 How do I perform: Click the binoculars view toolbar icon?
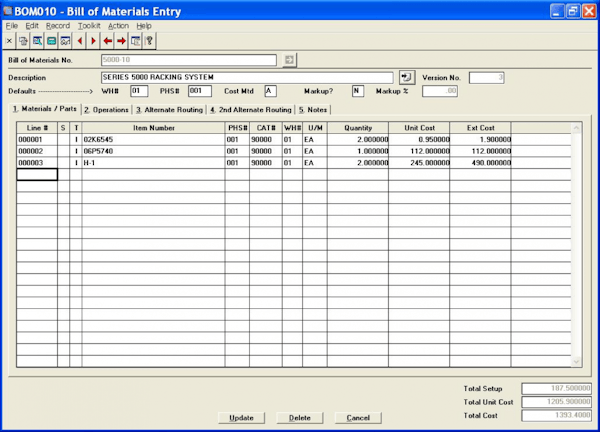65,41
